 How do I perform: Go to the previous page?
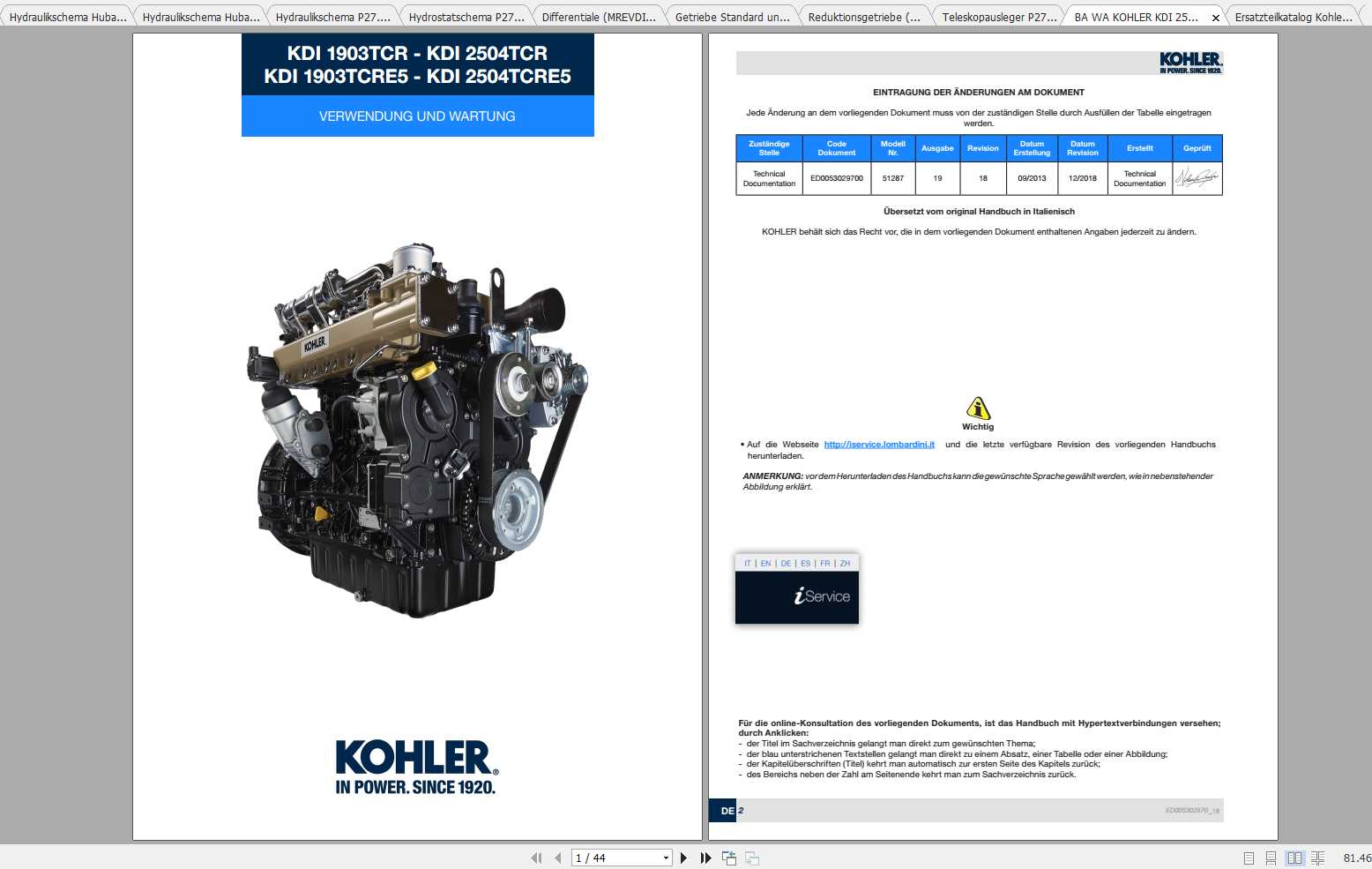coord(557,858)
